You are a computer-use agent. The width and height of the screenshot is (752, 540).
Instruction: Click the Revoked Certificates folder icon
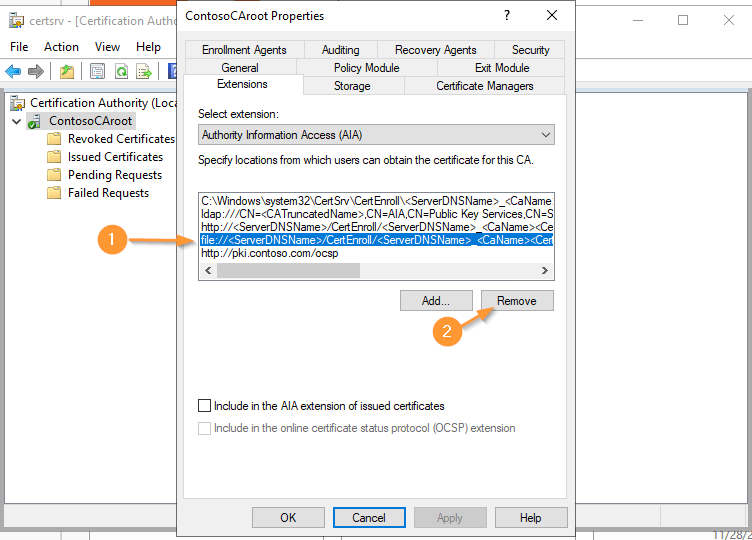tap(54, 139)
